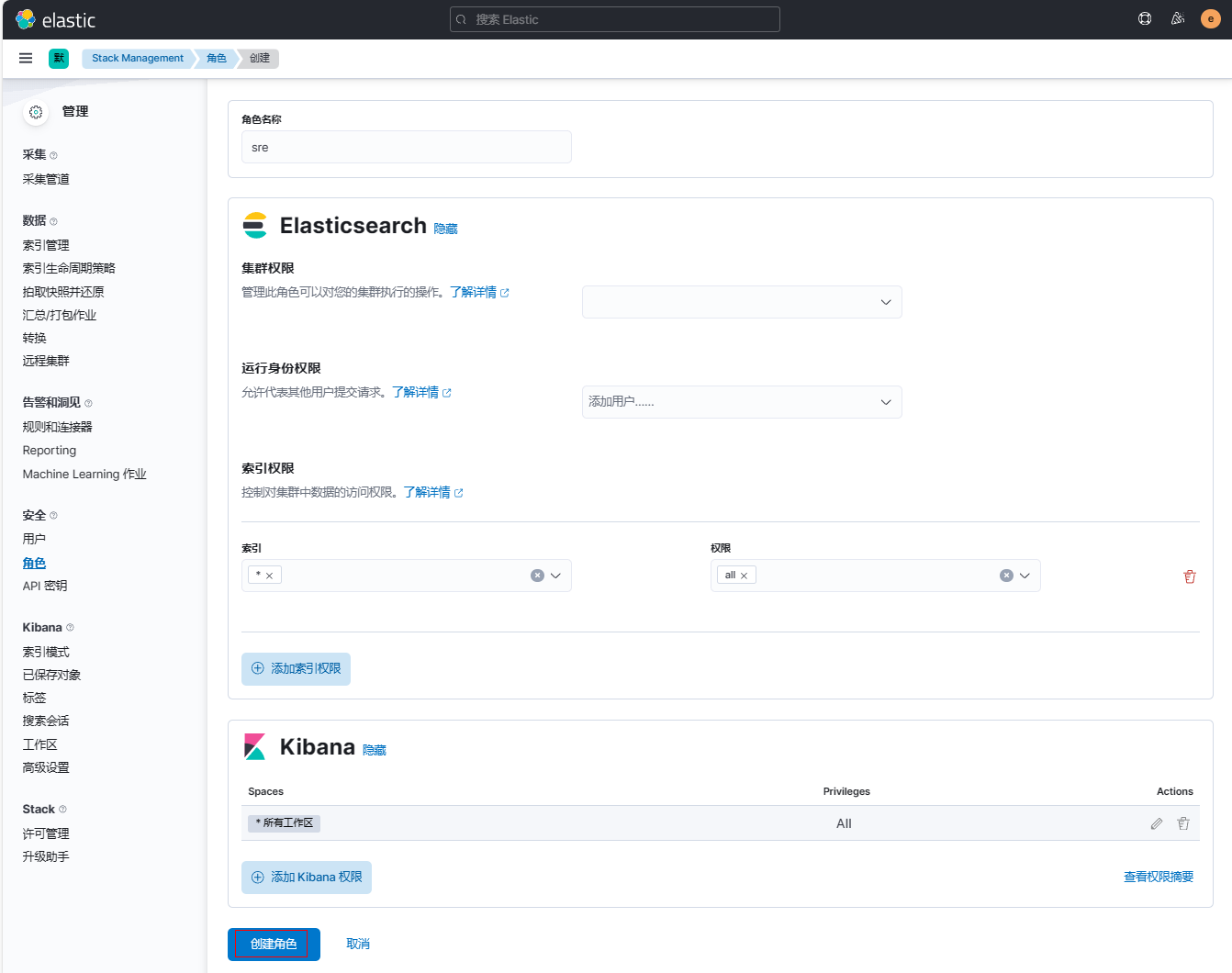Delete the Kibana space privilege entry
The image size is (1232, 973).
(x=1183, y=823)
